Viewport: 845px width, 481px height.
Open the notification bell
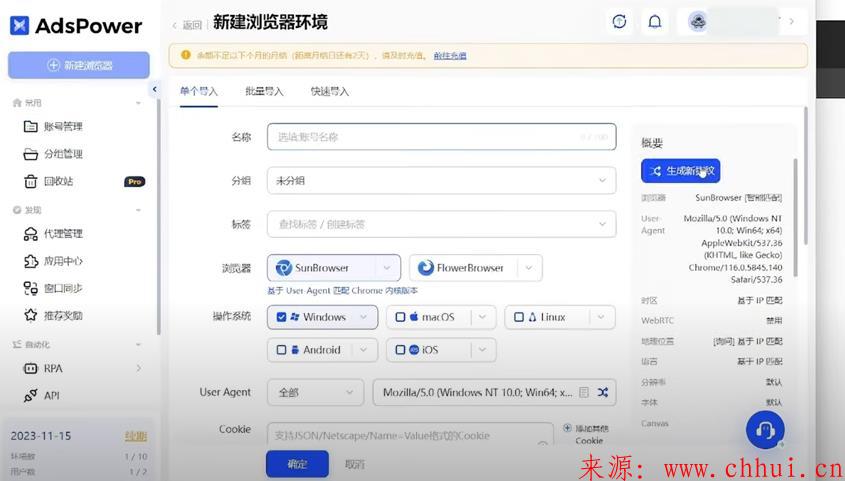point(655,22)
